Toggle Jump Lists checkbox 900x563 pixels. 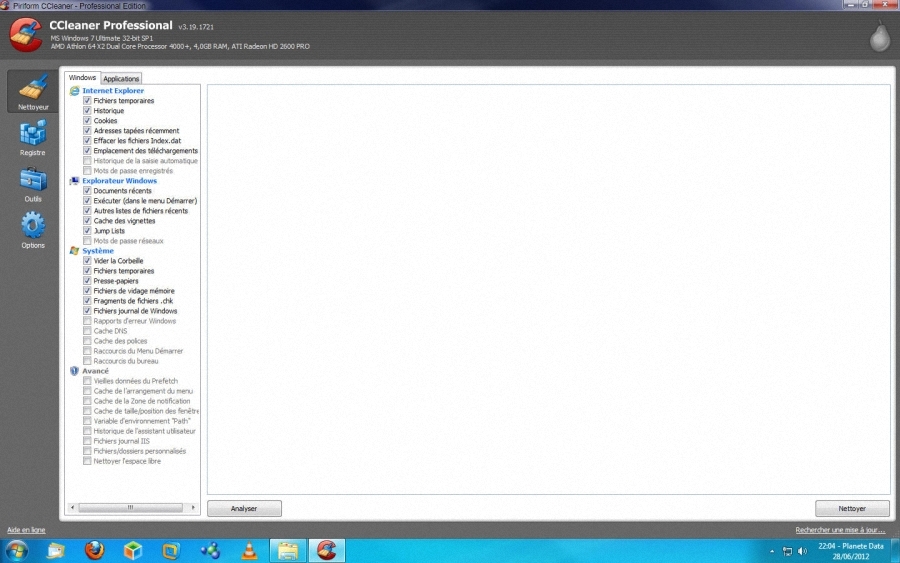[87, 231]
